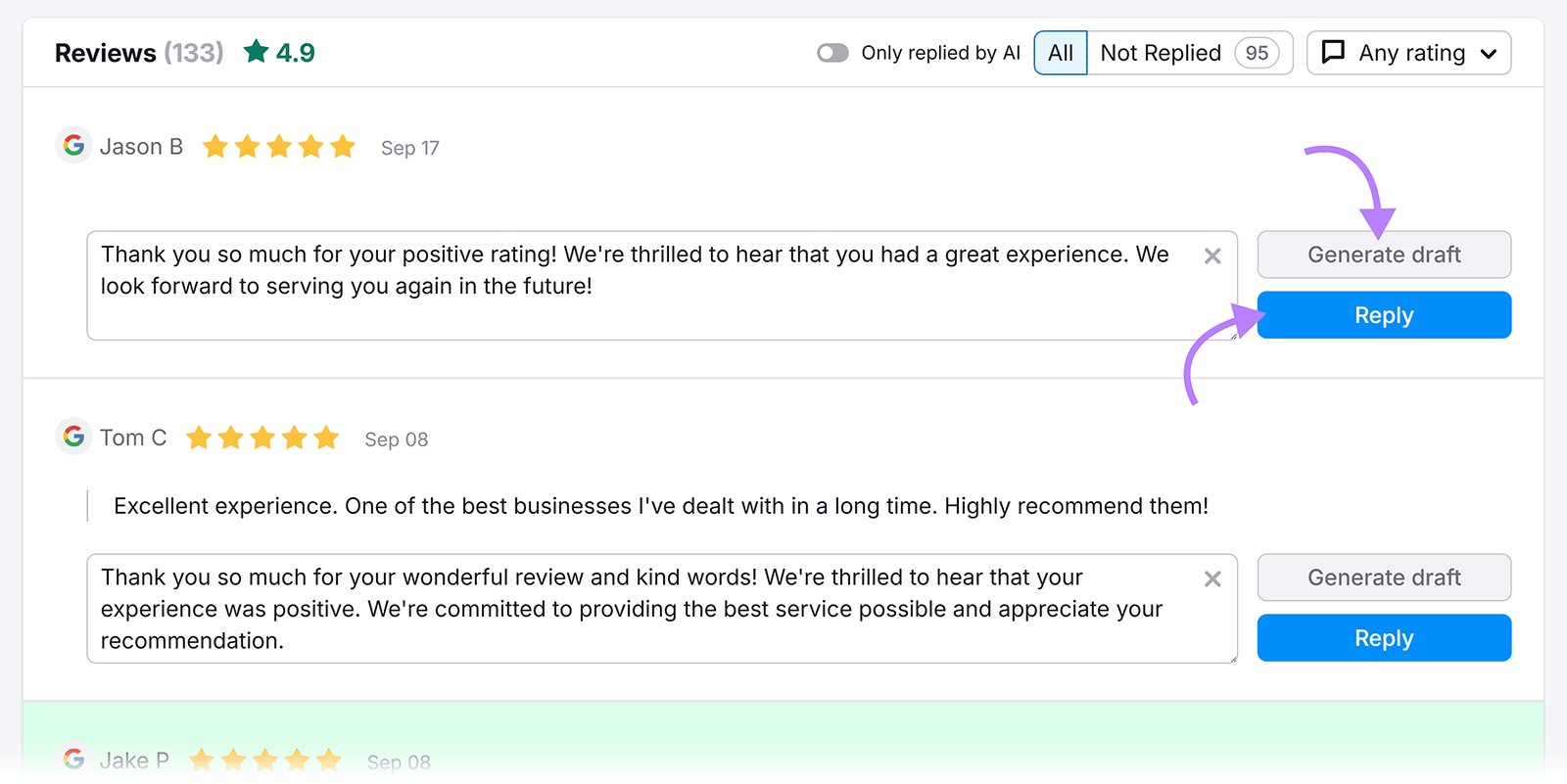Click the first star on Tom C's rating

coord(199,438)
